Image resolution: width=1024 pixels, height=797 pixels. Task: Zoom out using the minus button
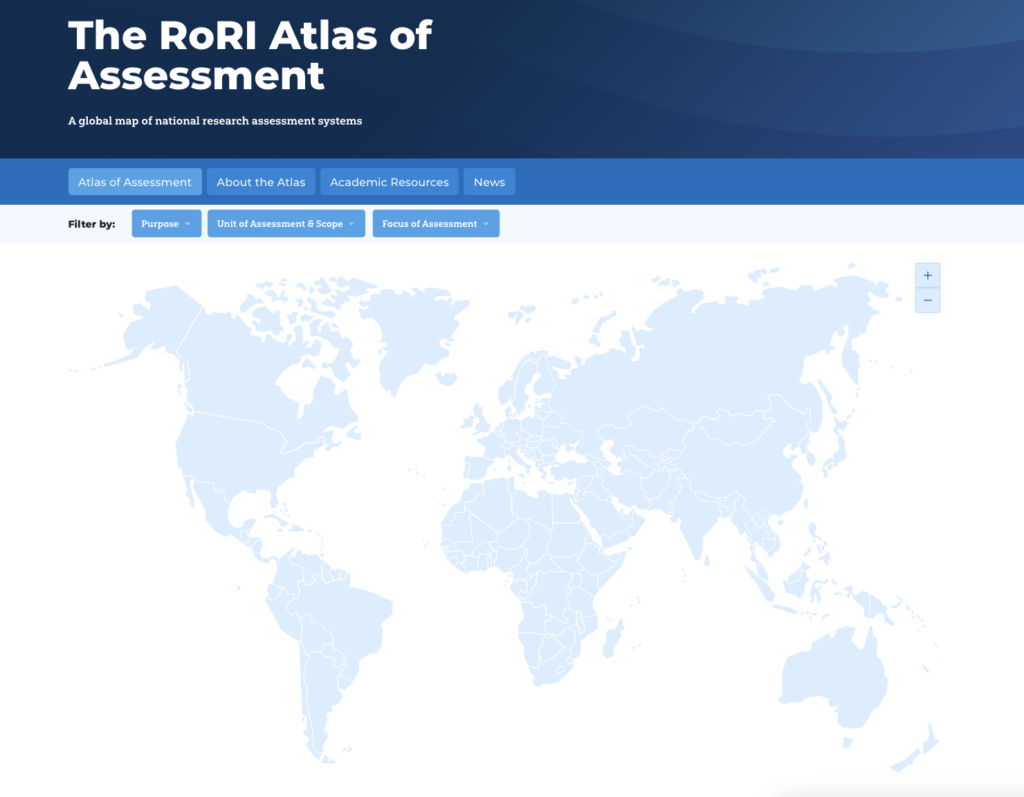tap(927, 300)
